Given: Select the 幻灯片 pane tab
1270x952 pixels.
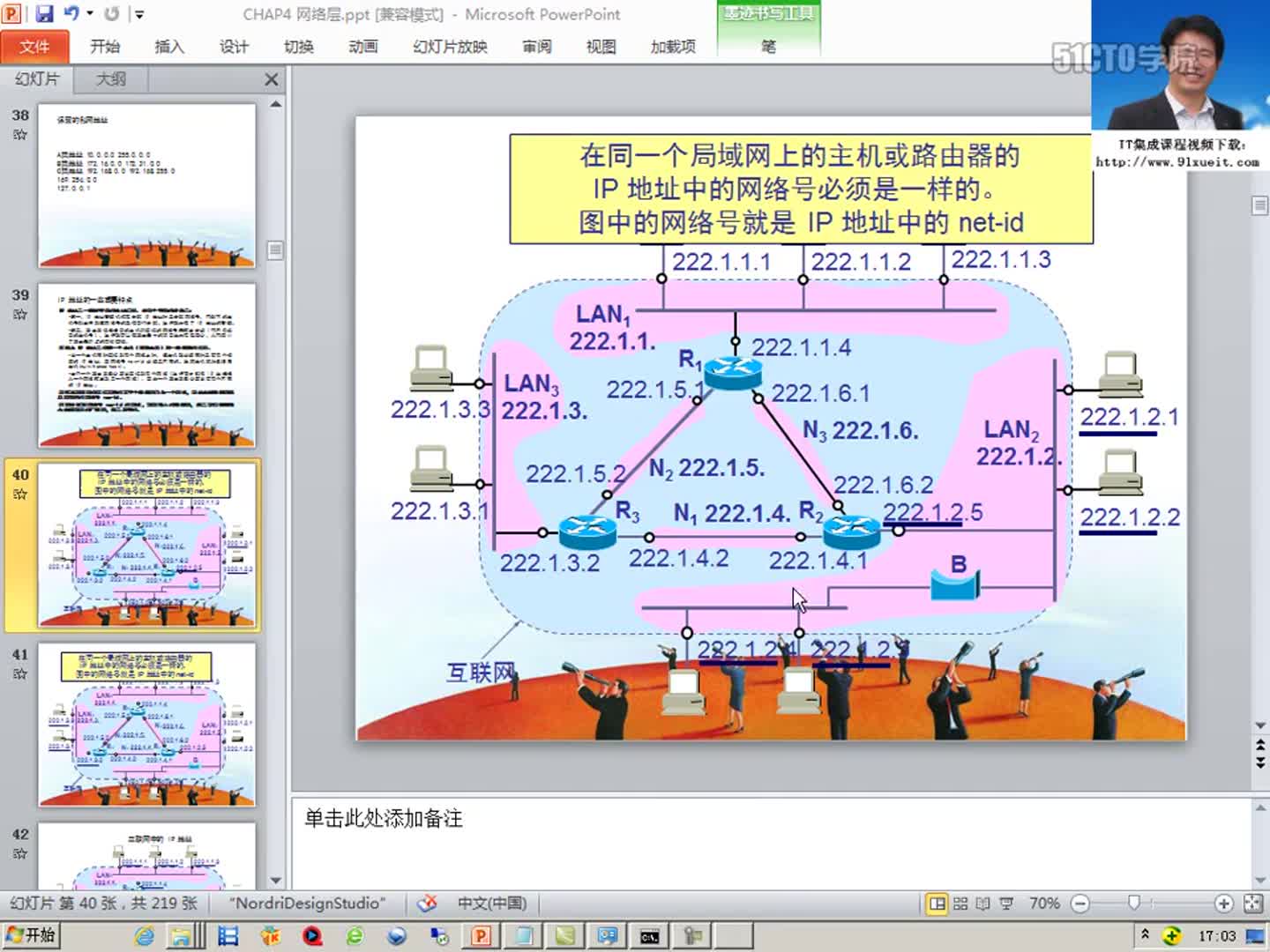Looking at the screenshot, I should [x=37, y=78].
